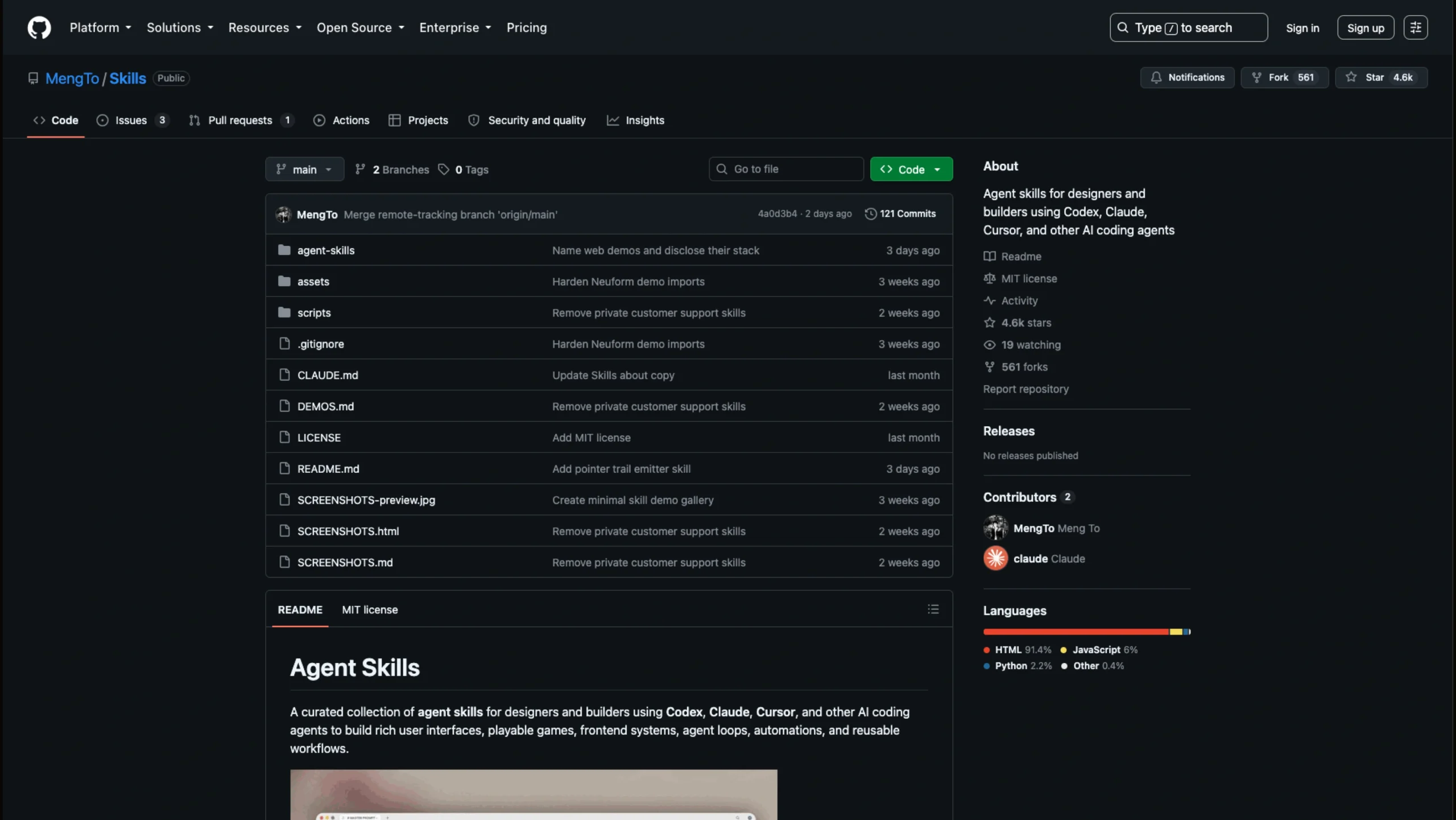Open the Projects tab
Screen dimensions: 1456x820
pos(418,120)
